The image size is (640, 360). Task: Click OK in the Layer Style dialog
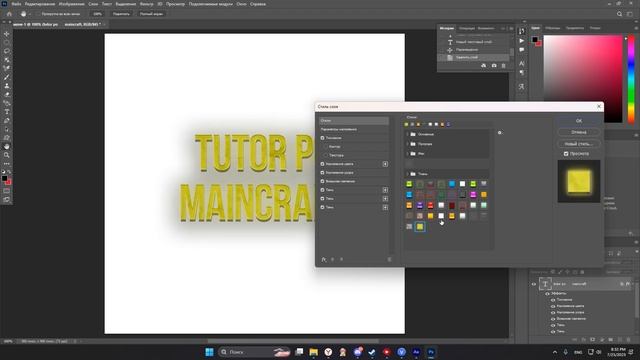point(579,121)
